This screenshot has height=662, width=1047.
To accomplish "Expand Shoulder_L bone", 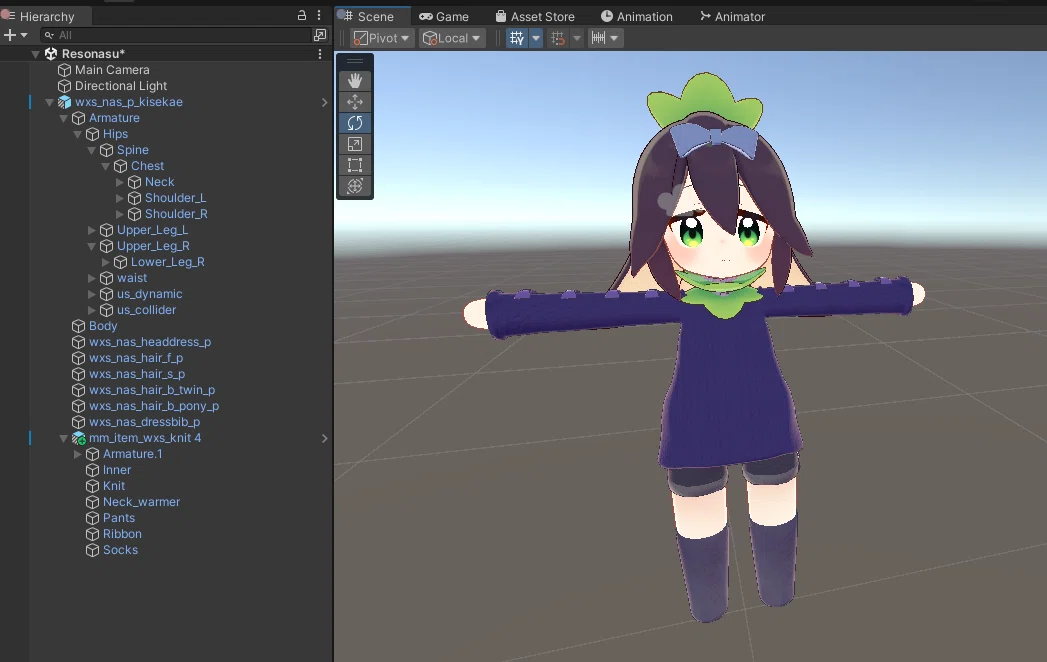I will 120,198.
